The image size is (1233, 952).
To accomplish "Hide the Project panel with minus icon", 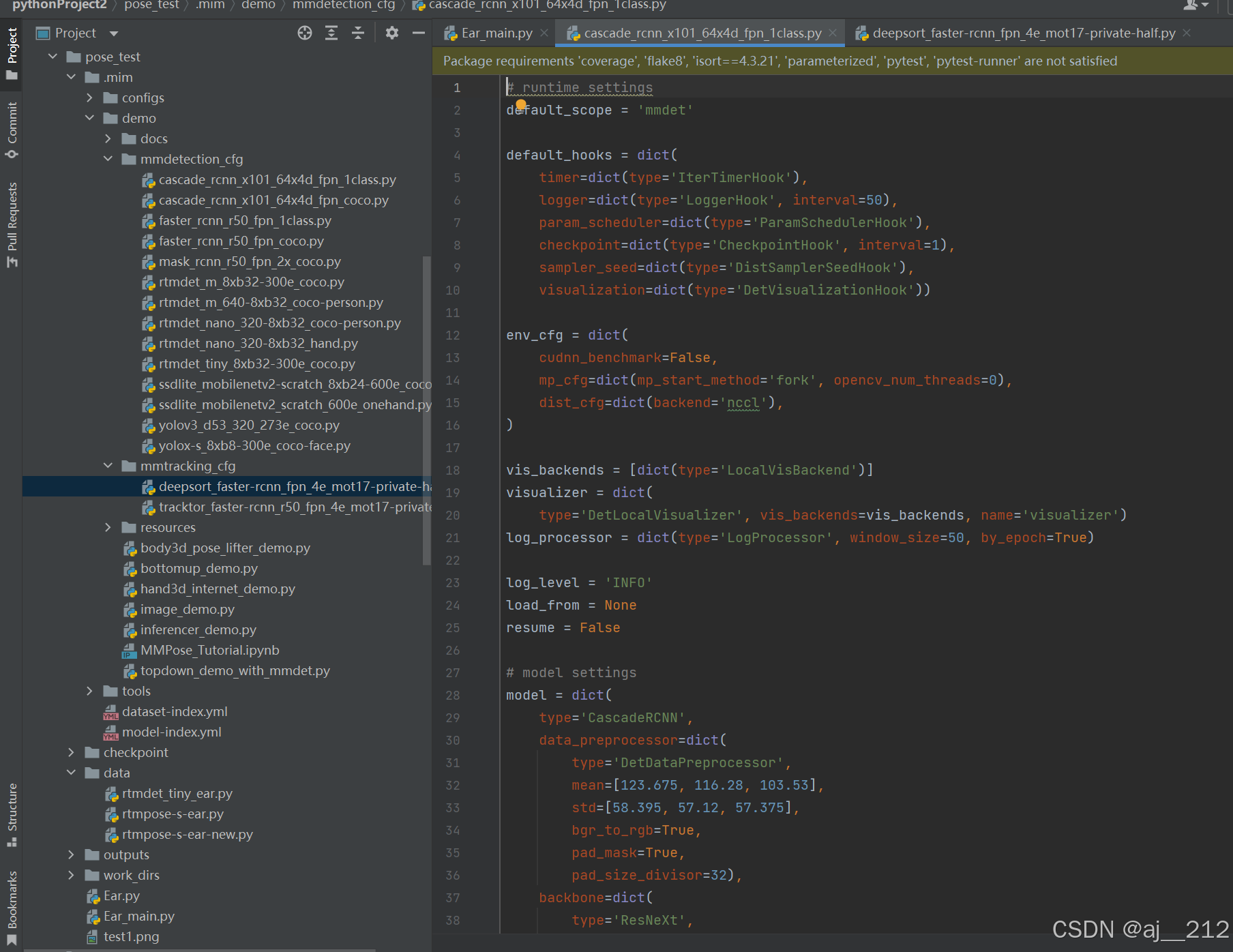I will (419, 33).
